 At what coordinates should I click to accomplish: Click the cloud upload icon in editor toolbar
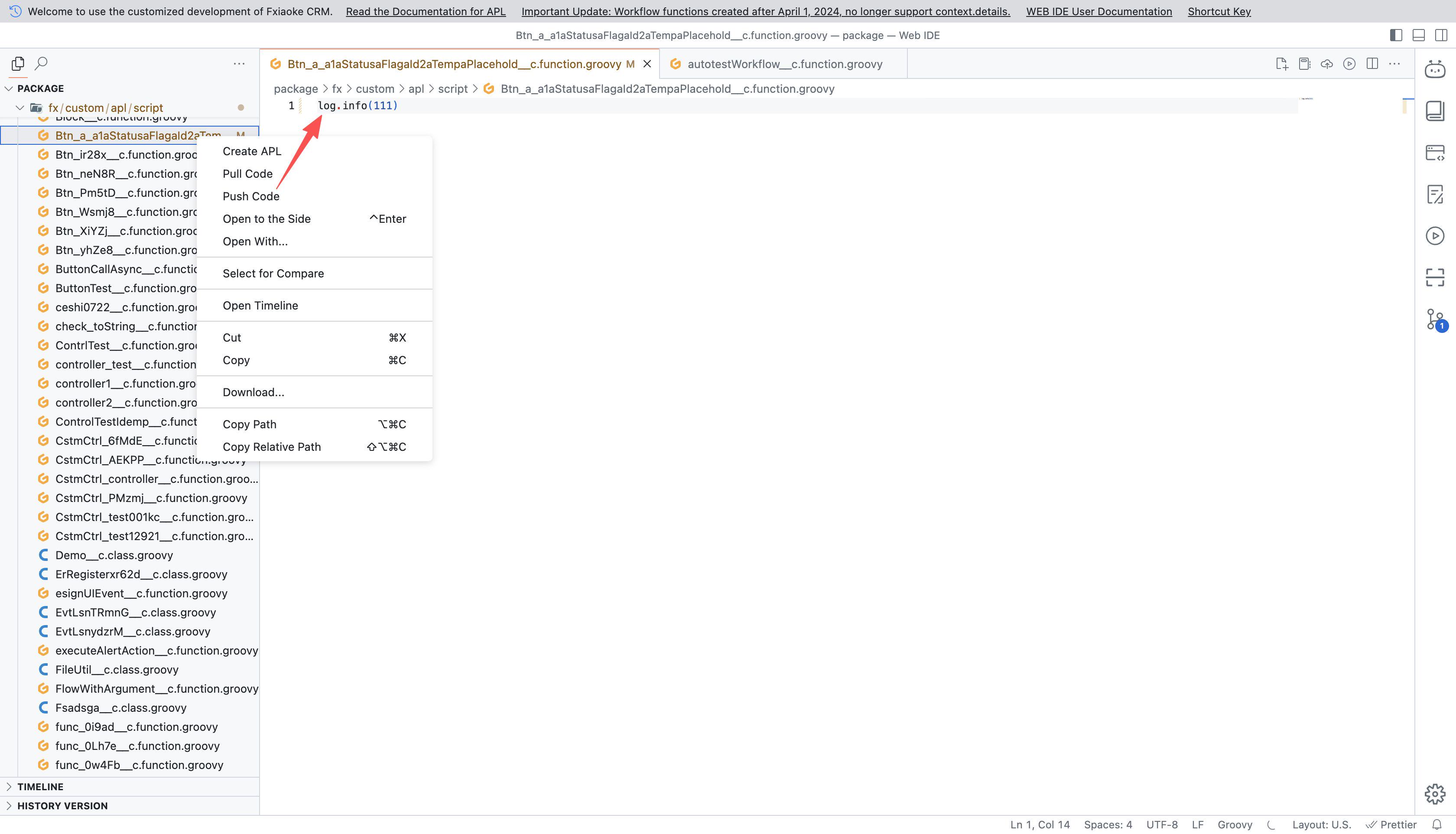coord(1326,64)
